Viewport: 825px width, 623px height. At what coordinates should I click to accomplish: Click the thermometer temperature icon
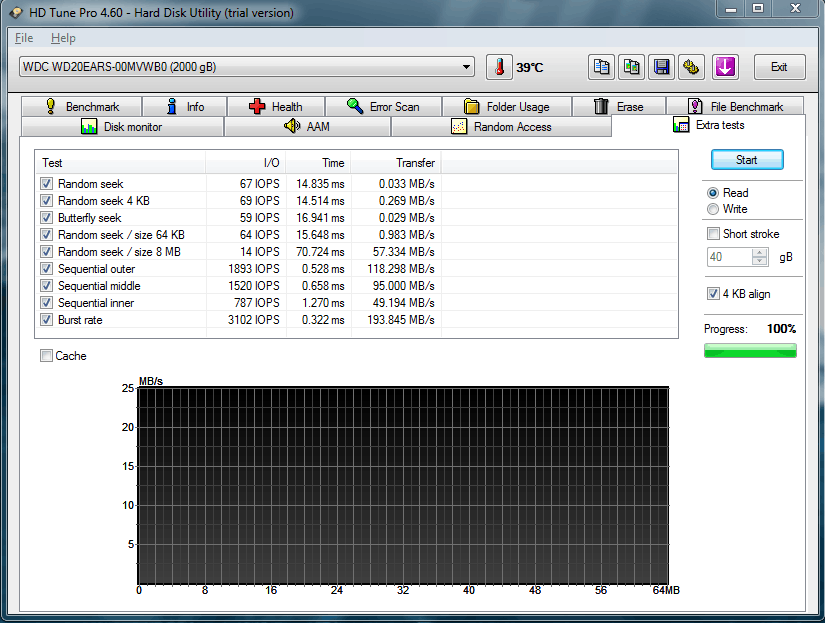pos(499,67)
